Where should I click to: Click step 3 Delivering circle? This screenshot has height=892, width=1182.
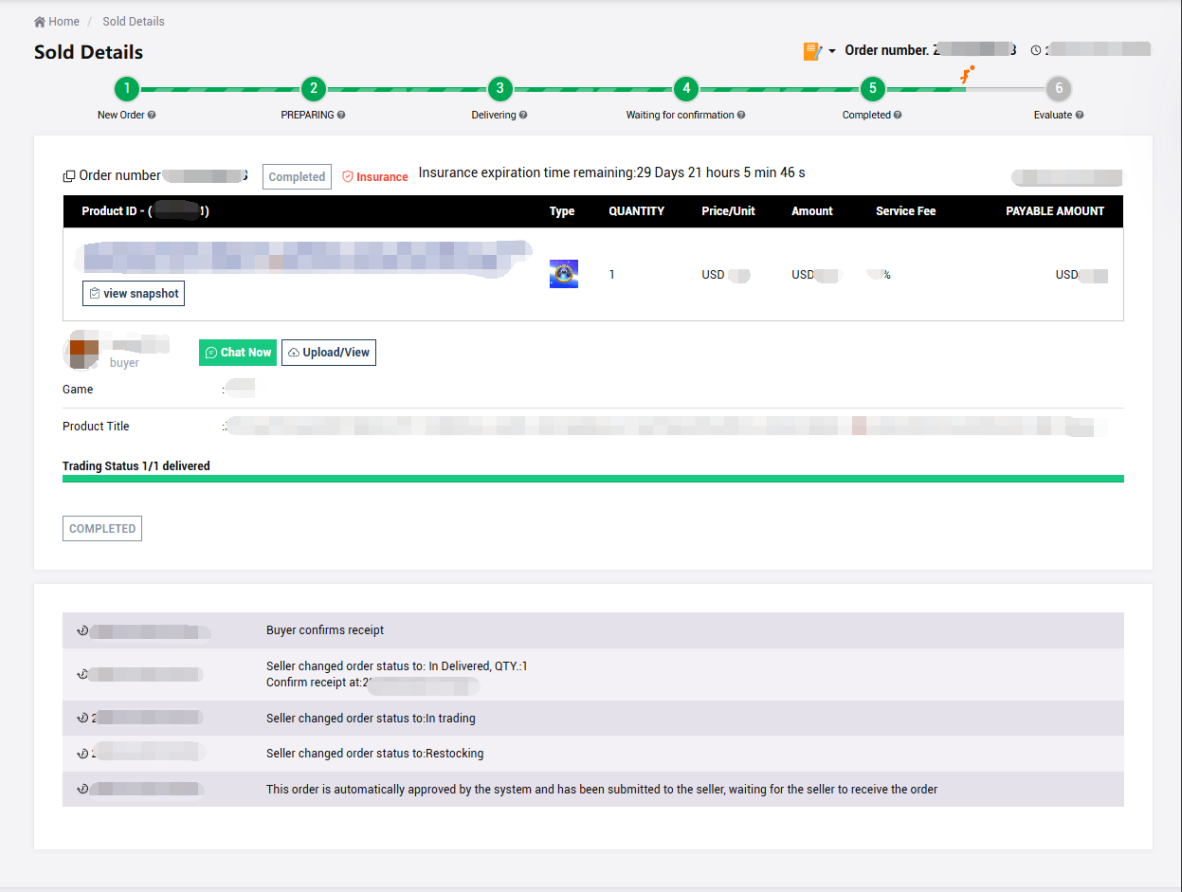point(499,89)
